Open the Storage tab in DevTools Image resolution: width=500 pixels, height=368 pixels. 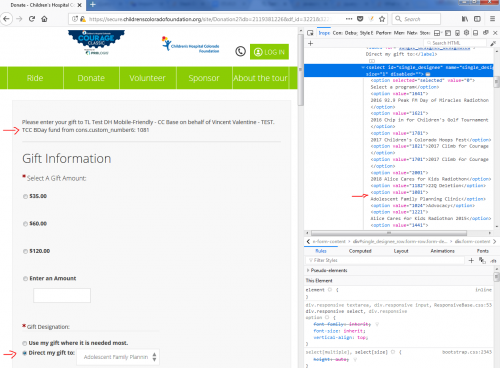point(425,33)
